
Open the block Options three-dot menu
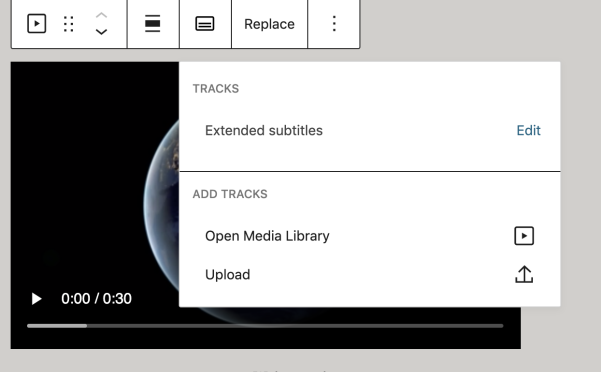click(334, 24)
